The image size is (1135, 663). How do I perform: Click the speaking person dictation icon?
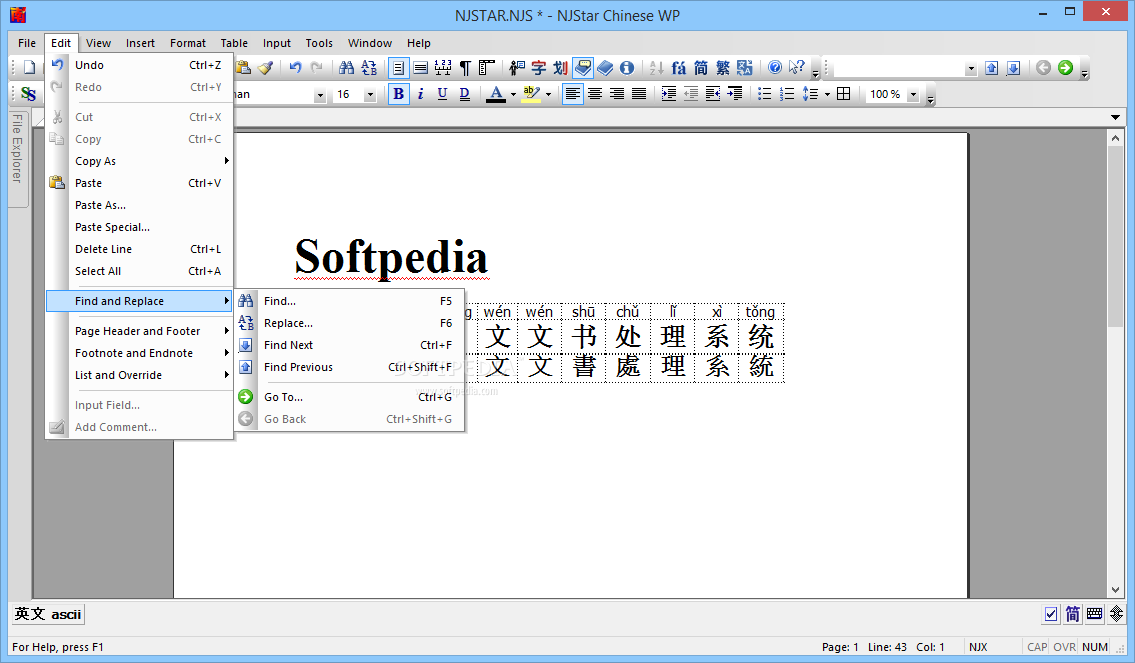(516, 68)
